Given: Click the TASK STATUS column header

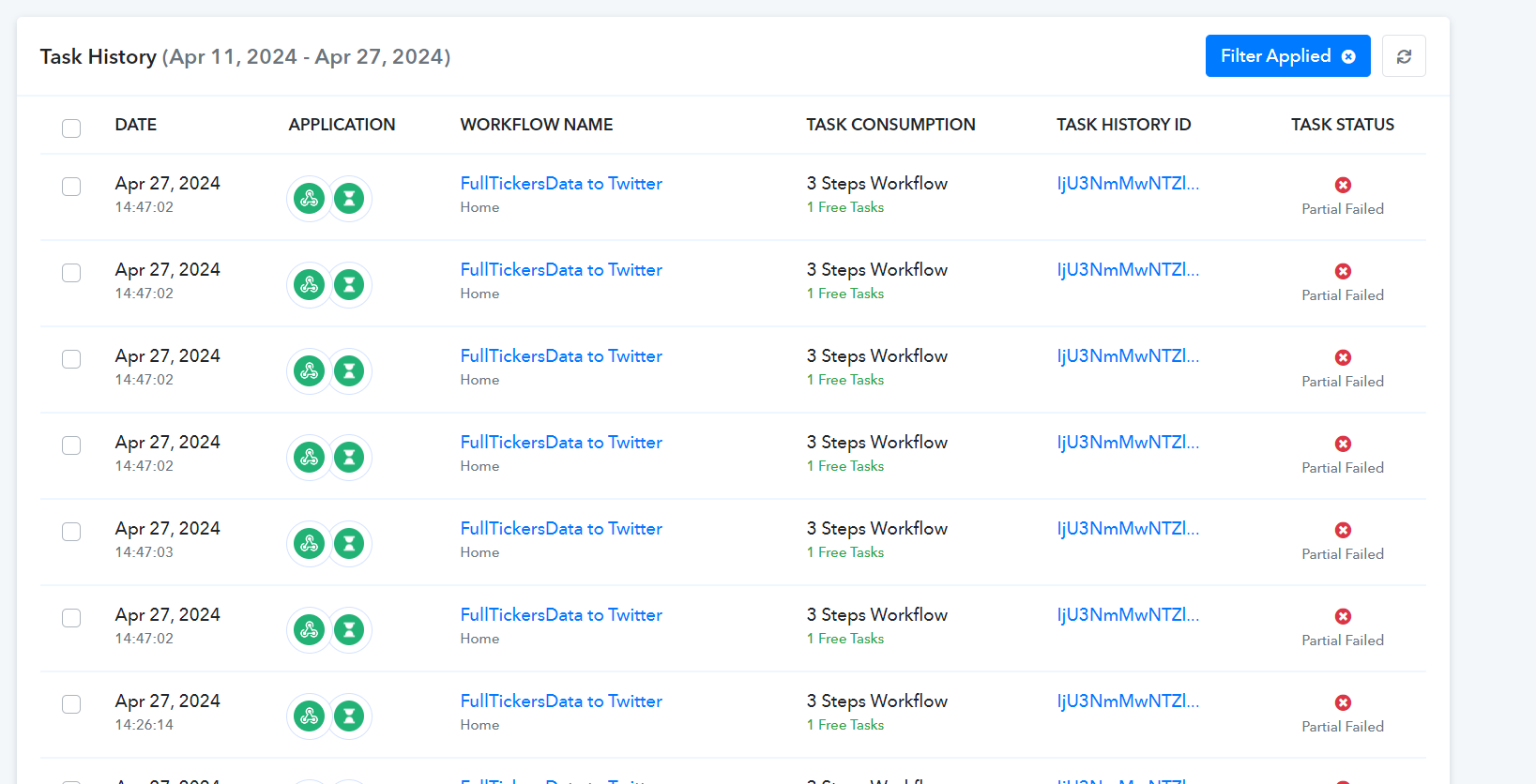Looking at the screenshot, I should pyautogui.click(x=1343, y=125).
